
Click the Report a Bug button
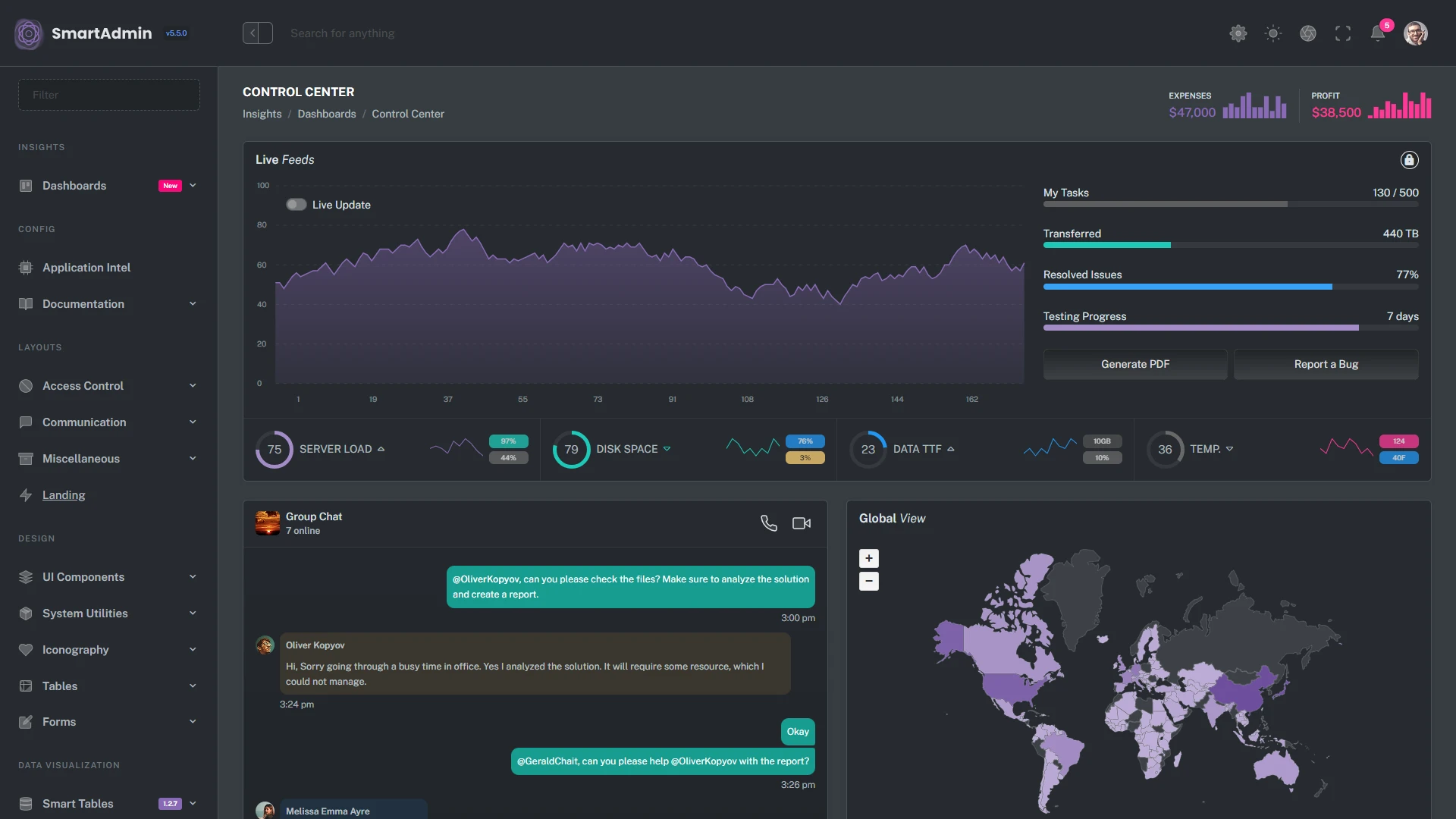click(1326, 365)
